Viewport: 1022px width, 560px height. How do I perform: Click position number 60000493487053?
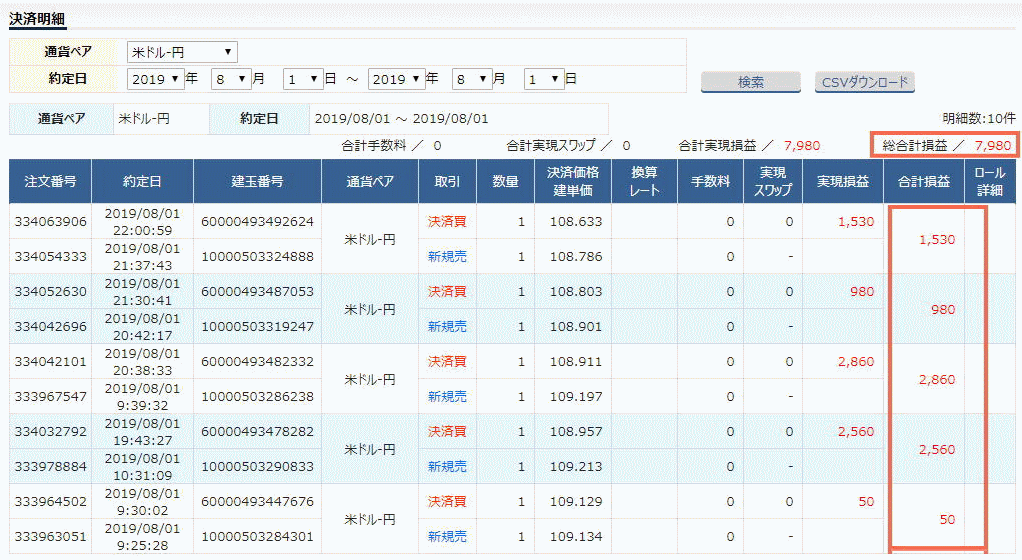point(257,291)
